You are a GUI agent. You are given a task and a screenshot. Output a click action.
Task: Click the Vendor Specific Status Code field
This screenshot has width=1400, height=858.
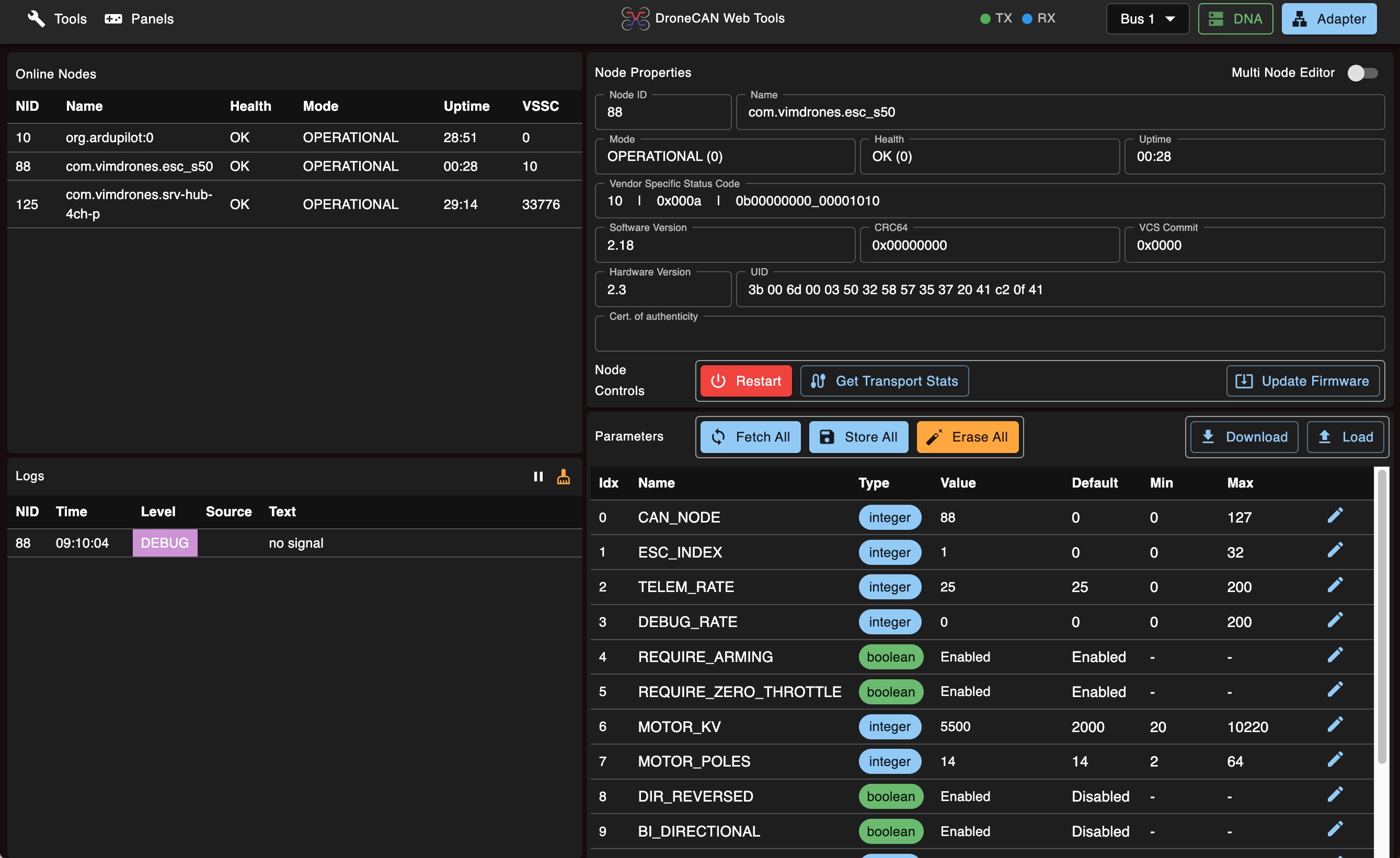click(989, 201)
